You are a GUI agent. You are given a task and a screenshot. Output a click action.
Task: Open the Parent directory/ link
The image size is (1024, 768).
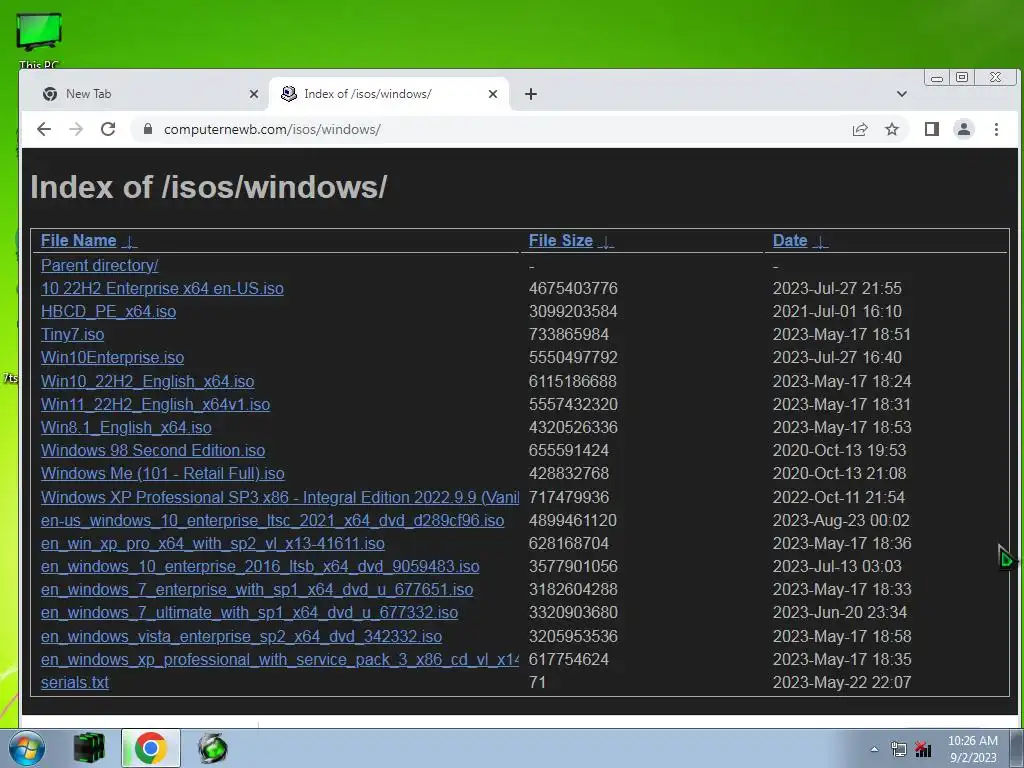pos(99,265)
